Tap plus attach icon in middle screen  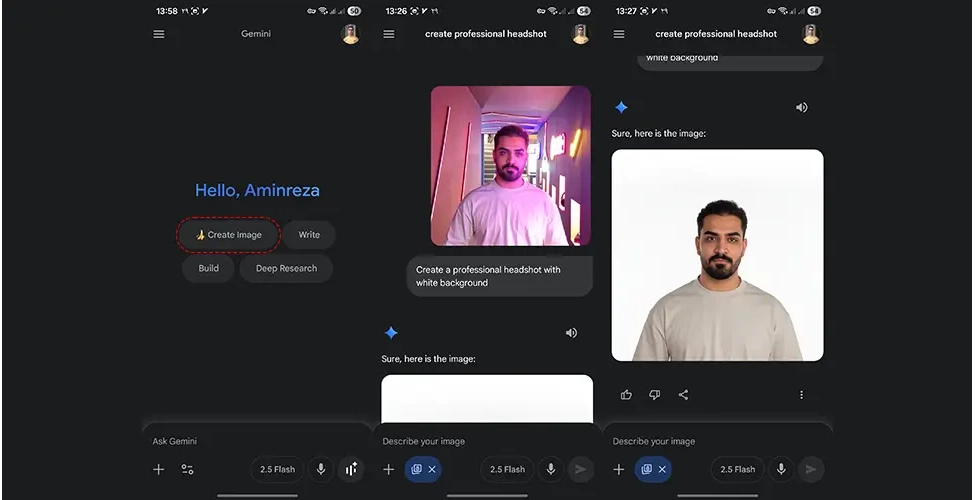[x=389, y=470]
